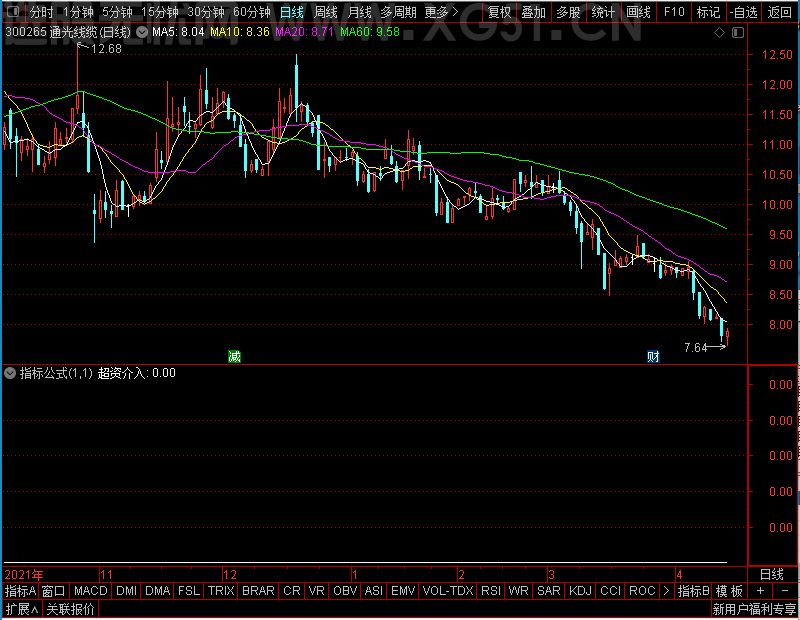Open the 模板 template tab
The width and height of the screenshot is (800, 620).
pos(729,591)
